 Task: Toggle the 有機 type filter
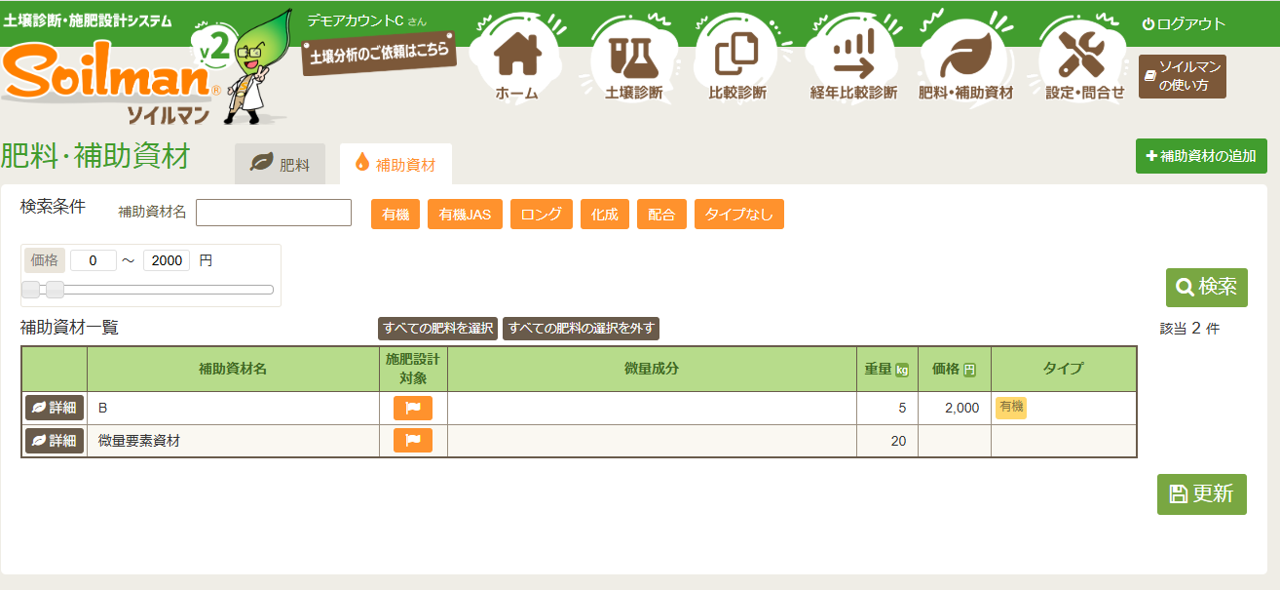click(395, 215)
